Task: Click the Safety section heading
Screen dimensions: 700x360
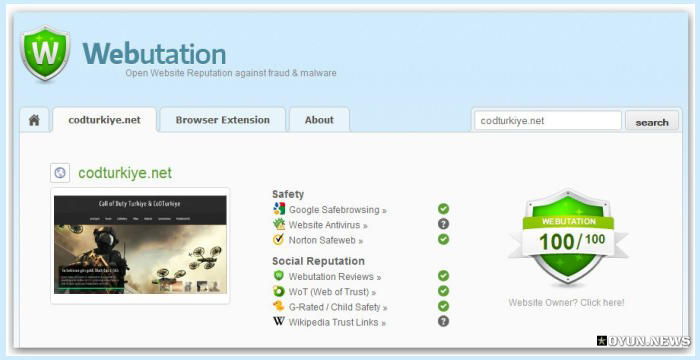Action: click(x=288, y=194)
